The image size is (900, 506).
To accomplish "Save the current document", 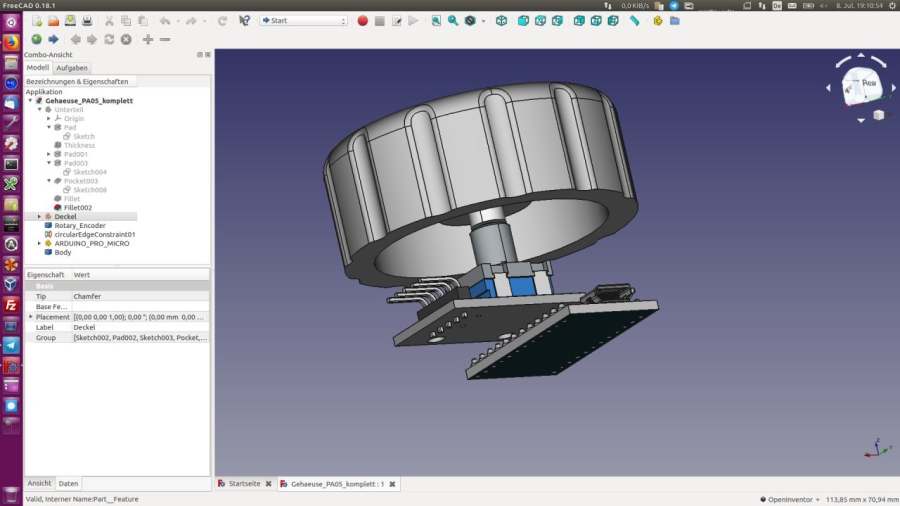I will pos(70,21).
